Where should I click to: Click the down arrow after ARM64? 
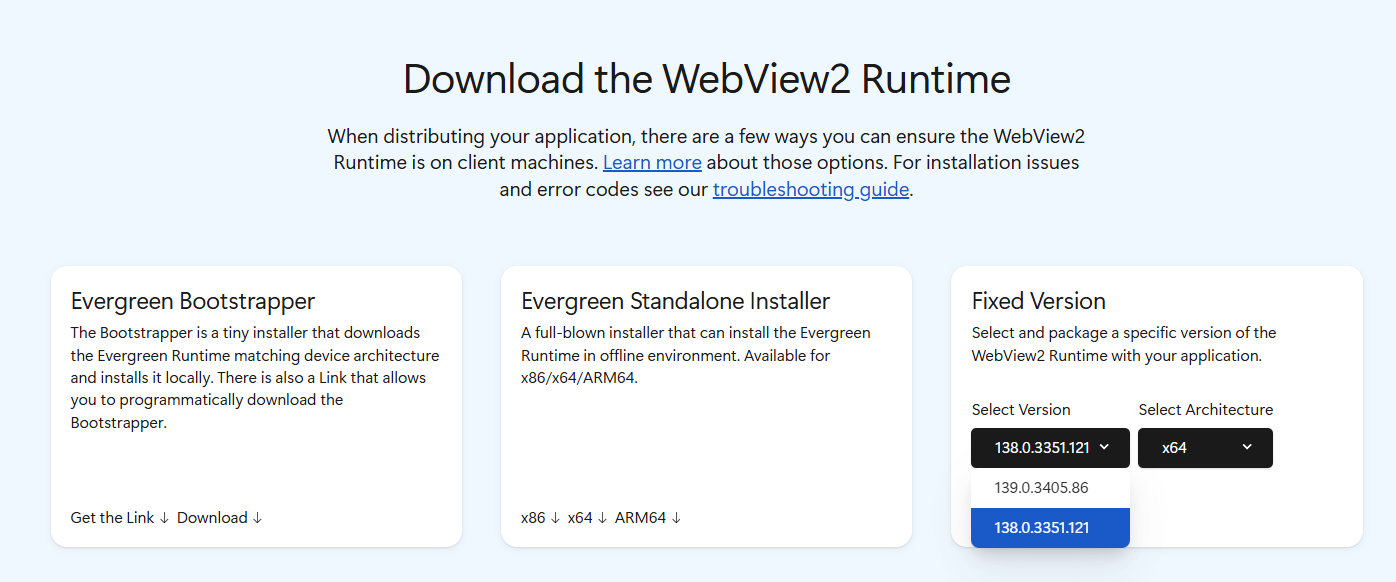click(x=676, y=518)
